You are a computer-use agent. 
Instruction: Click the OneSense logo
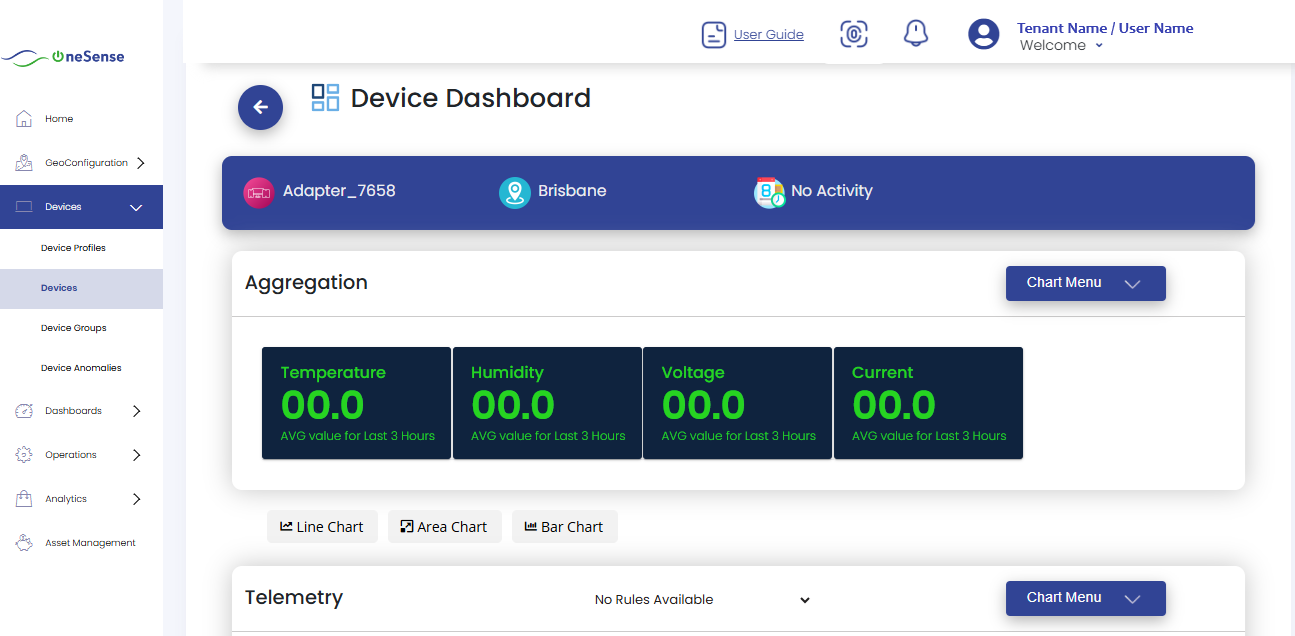click(x=64, y=57)
